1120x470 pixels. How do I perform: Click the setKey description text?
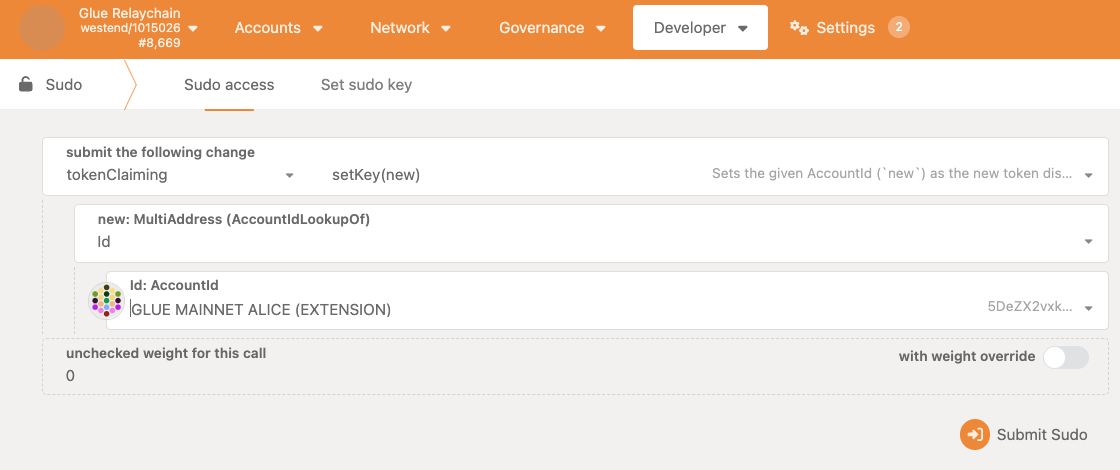pos(892,174)
